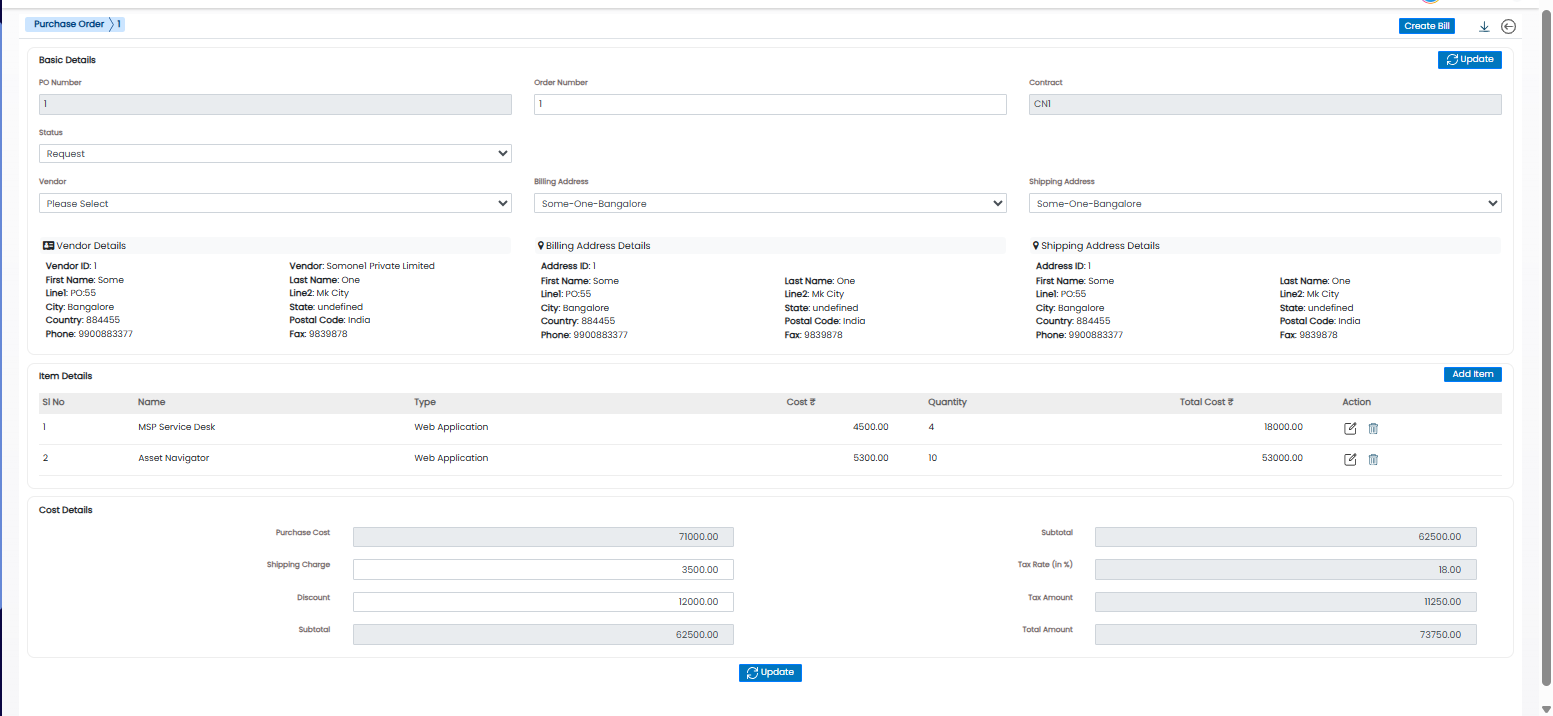1553x716 pixels.
Task: Click the Cost ₹ column header
Action: (801, 402)
